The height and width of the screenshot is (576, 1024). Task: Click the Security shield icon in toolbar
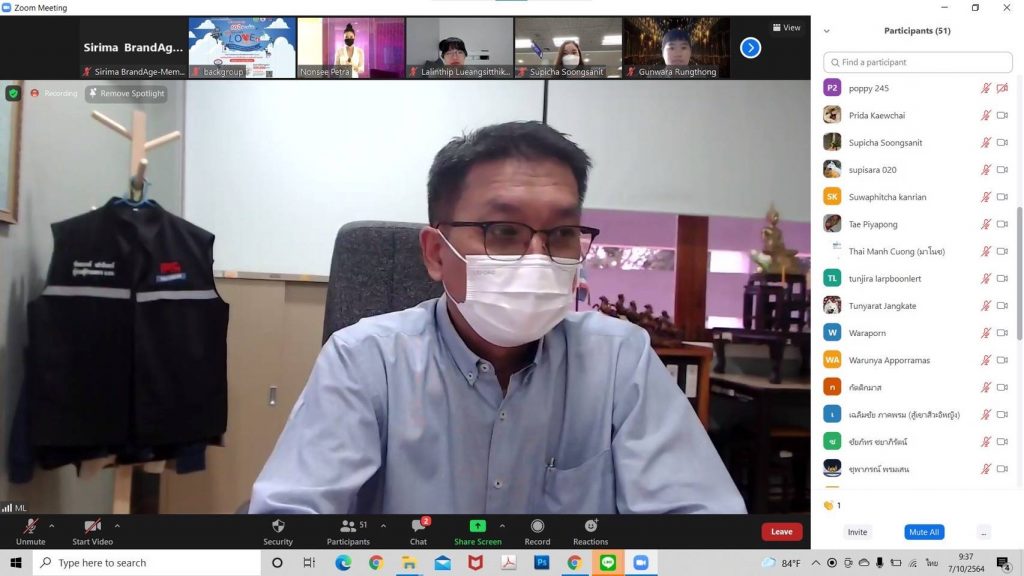coord(278,526)
